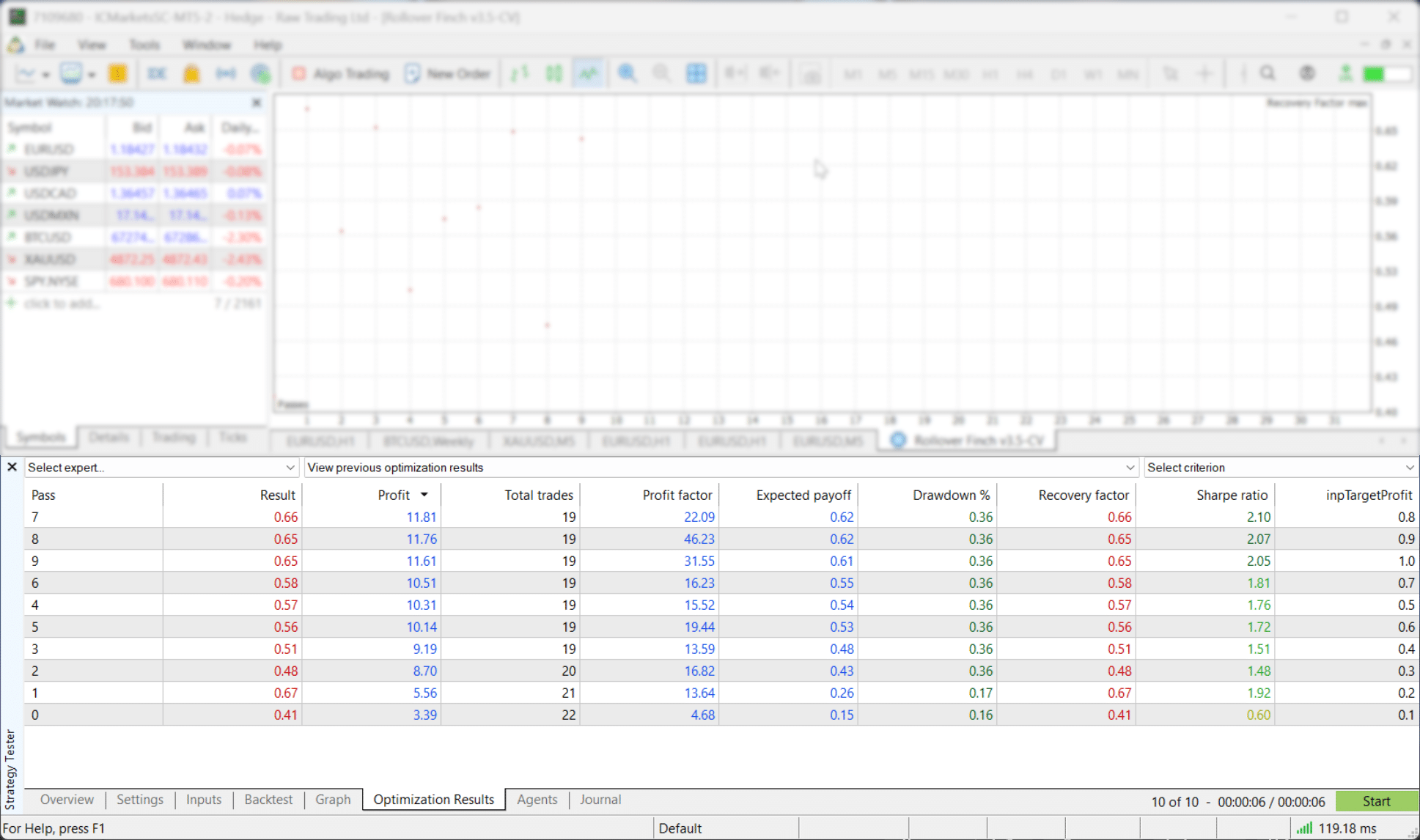The height and width of the screenshot is (840, 1420).
Task: Switch to line chart icon
Action: [x=588, y=73]
